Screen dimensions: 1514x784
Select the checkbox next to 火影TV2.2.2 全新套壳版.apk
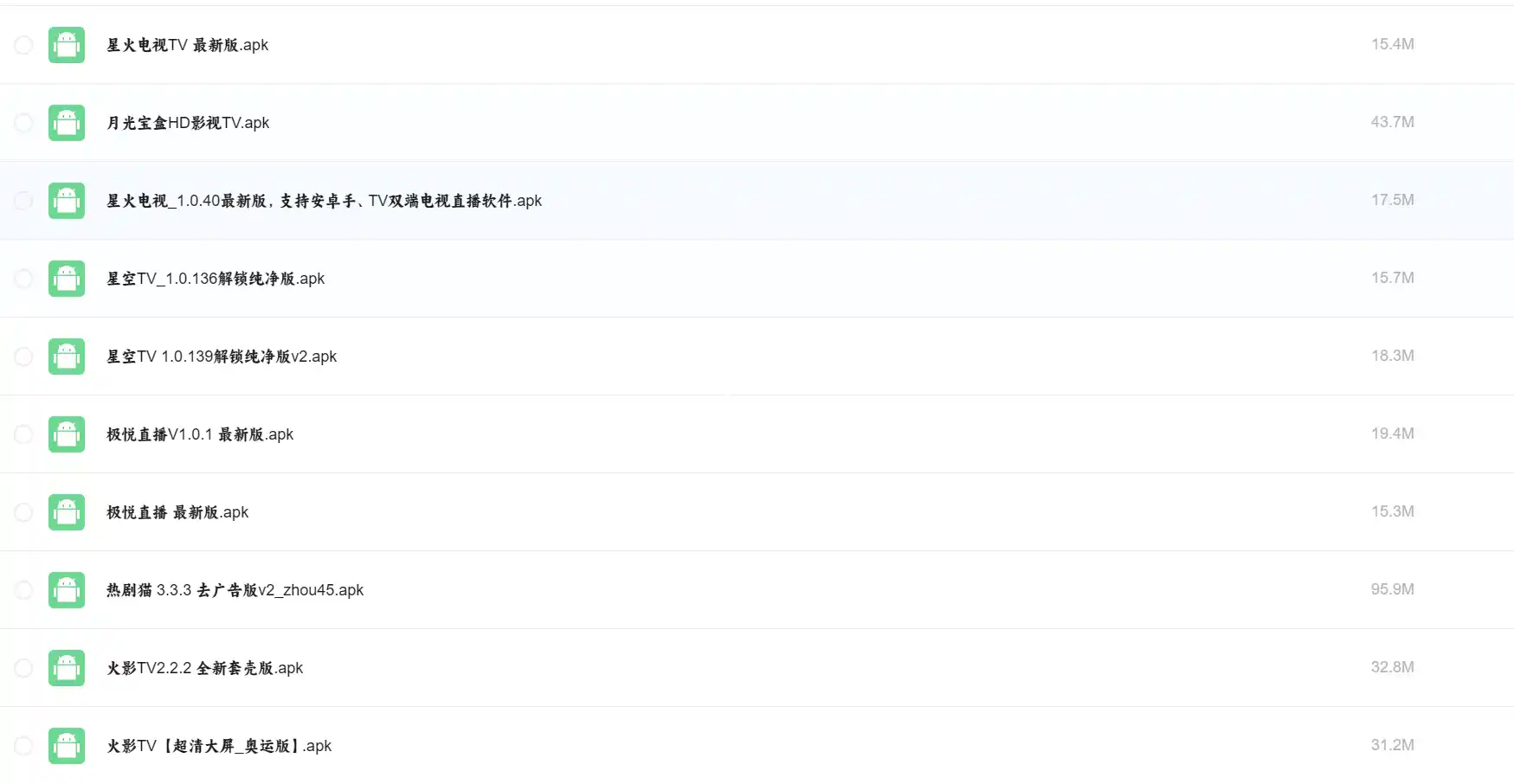tap(23, 668)
